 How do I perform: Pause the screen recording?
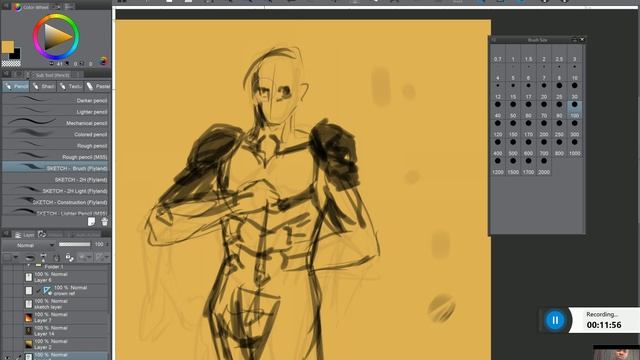pos(555,320)
